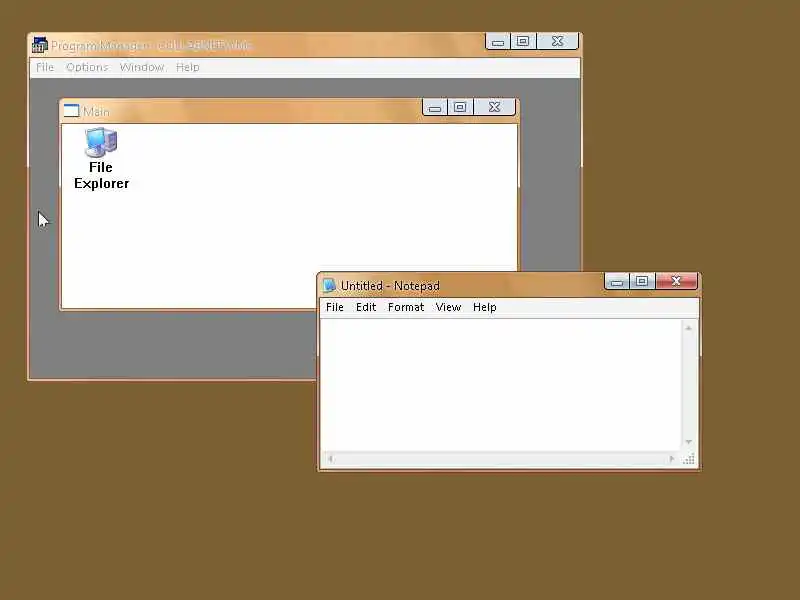The image size is (800, 600).
Task: Minimize the Main group window
Action: pos(435,108)
